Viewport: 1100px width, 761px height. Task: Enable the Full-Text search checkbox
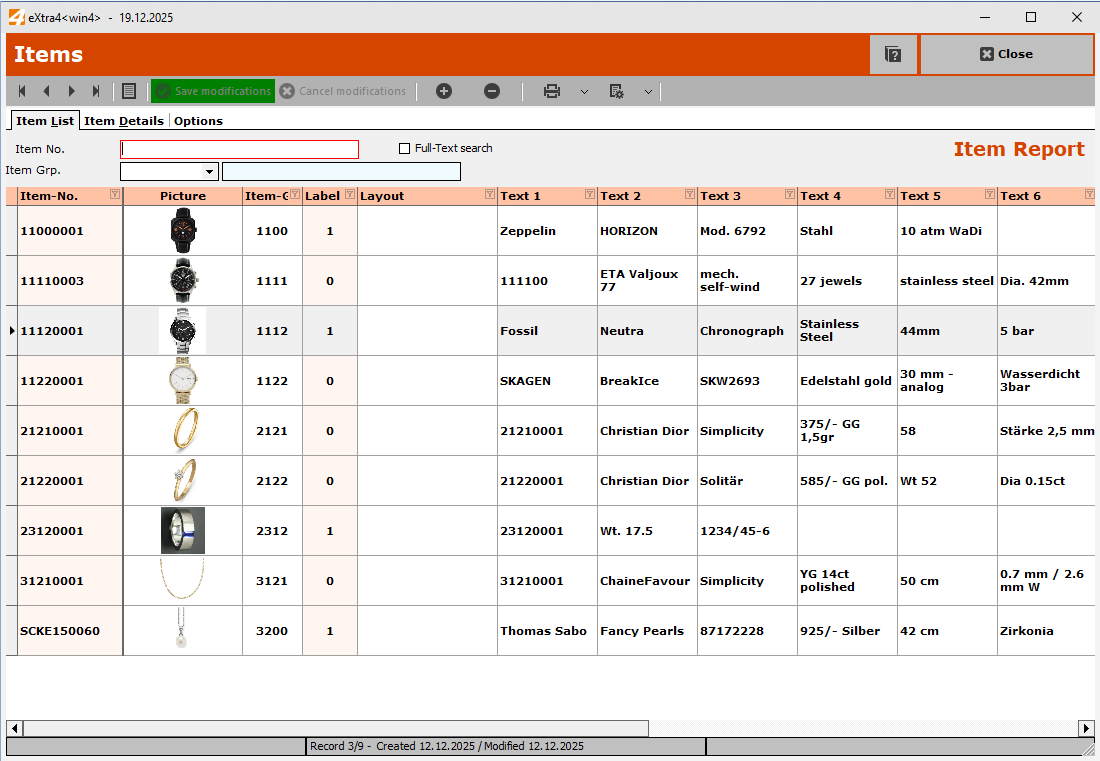(405, 149)
